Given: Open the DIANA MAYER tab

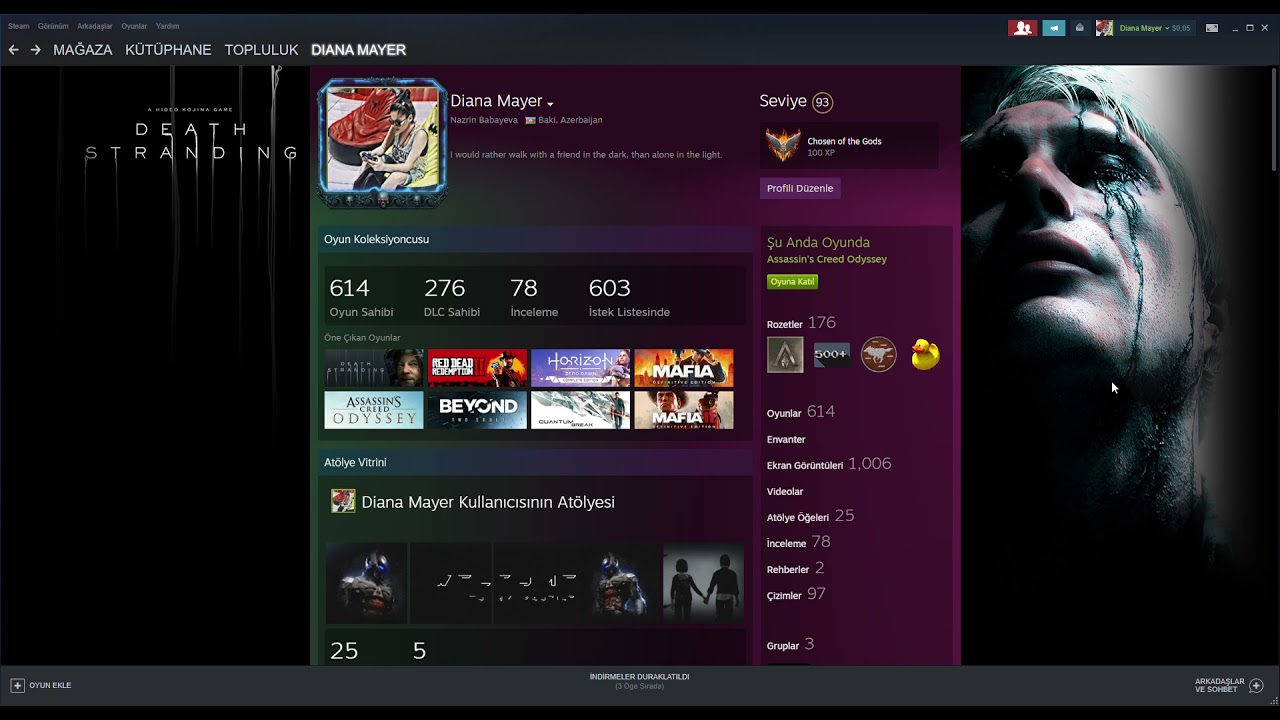Looking at the screenshot, I should click(x=358, y=50).
